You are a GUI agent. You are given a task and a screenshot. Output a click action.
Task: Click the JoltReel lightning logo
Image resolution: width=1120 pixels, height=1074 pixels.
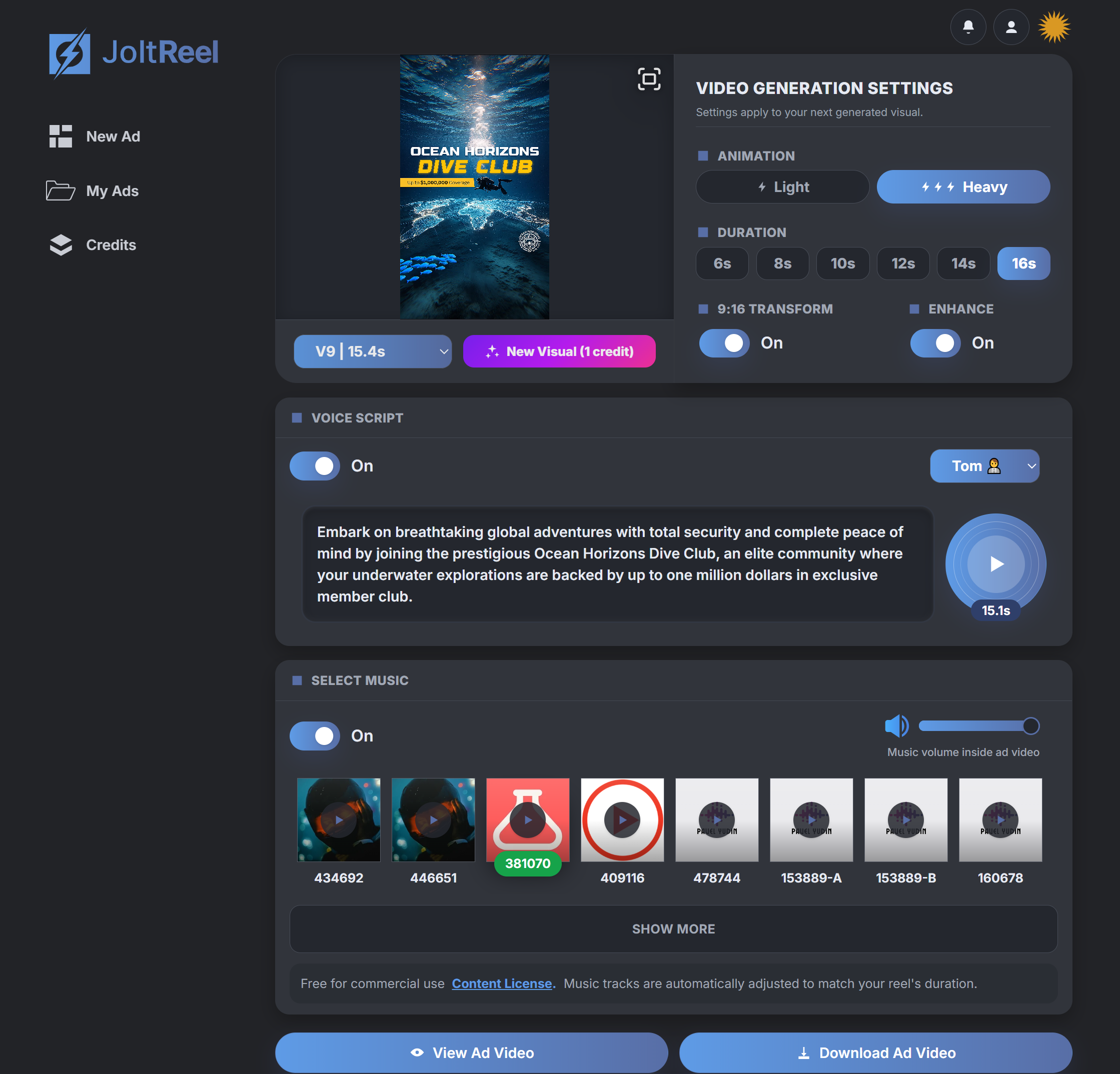pyautogui.click(x=69, y=53)
